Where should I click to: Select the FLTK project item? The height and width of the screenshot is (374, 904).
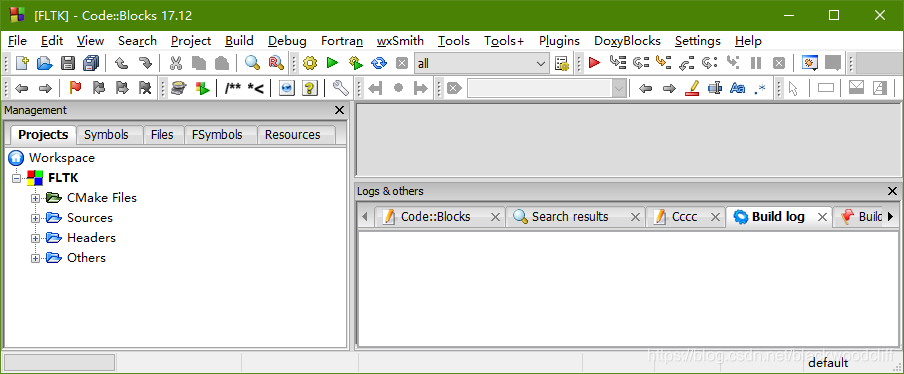point(63,178)
